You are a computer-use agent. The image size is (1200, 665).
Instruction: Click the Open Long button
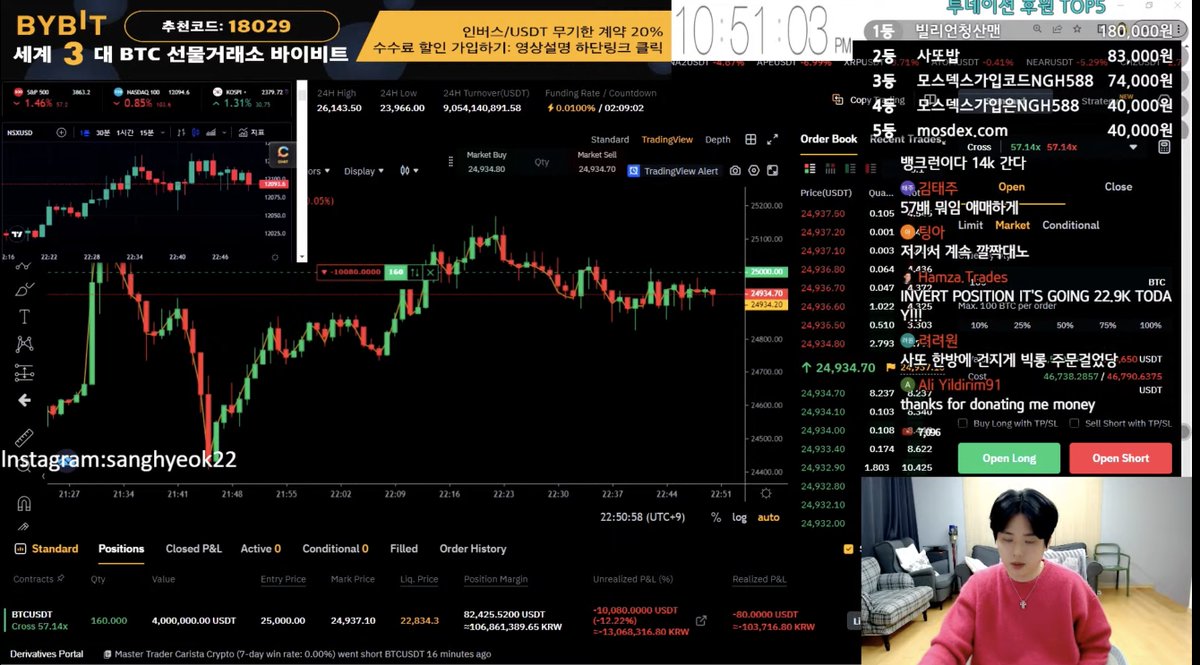click(1009, 458)
